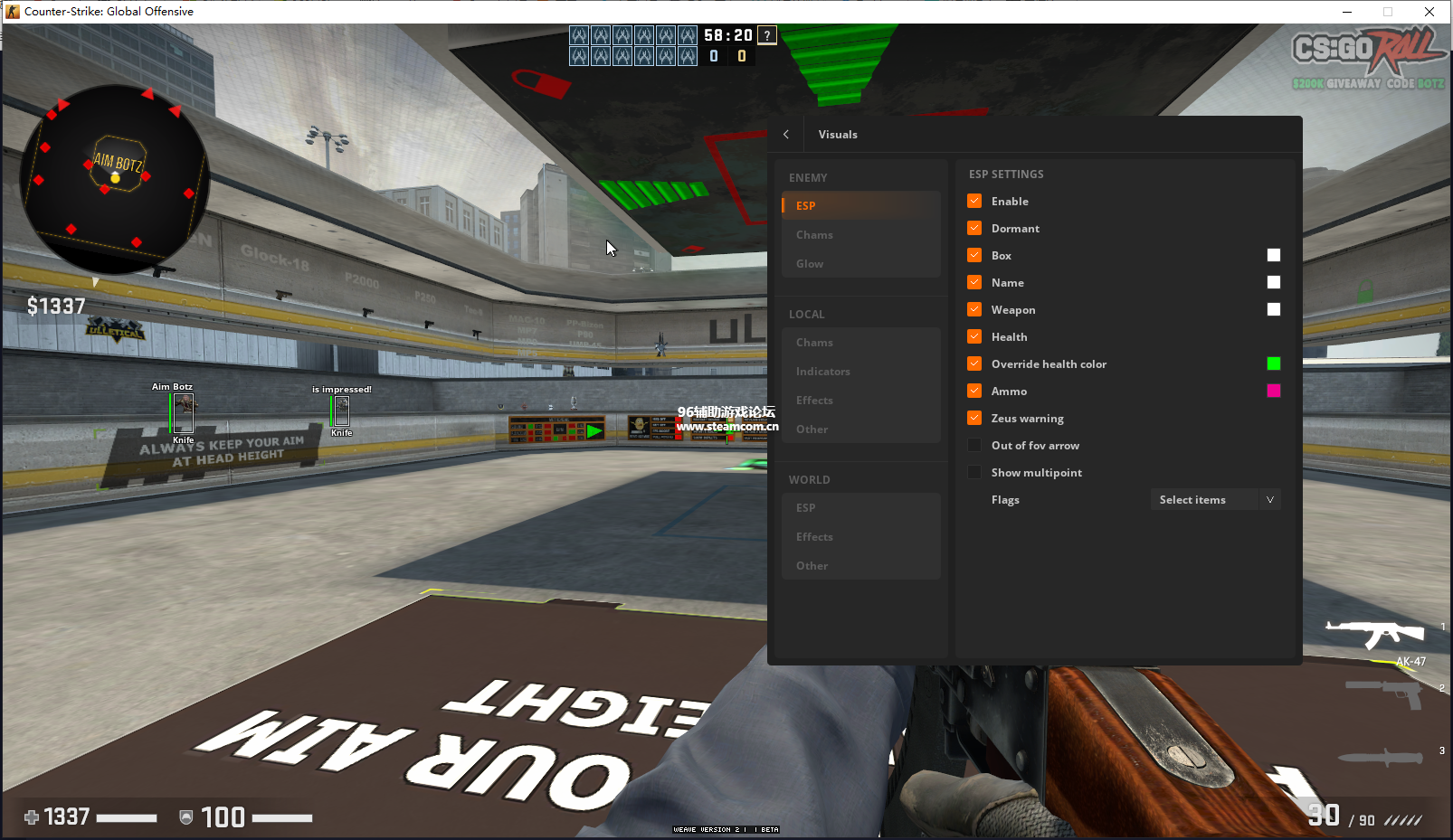Image resolution: width=1453 pixels, height=840 pixels.
Task: Maximize the Counter-Strike window
Action: pyautogui.click(x=1388, y=12)
